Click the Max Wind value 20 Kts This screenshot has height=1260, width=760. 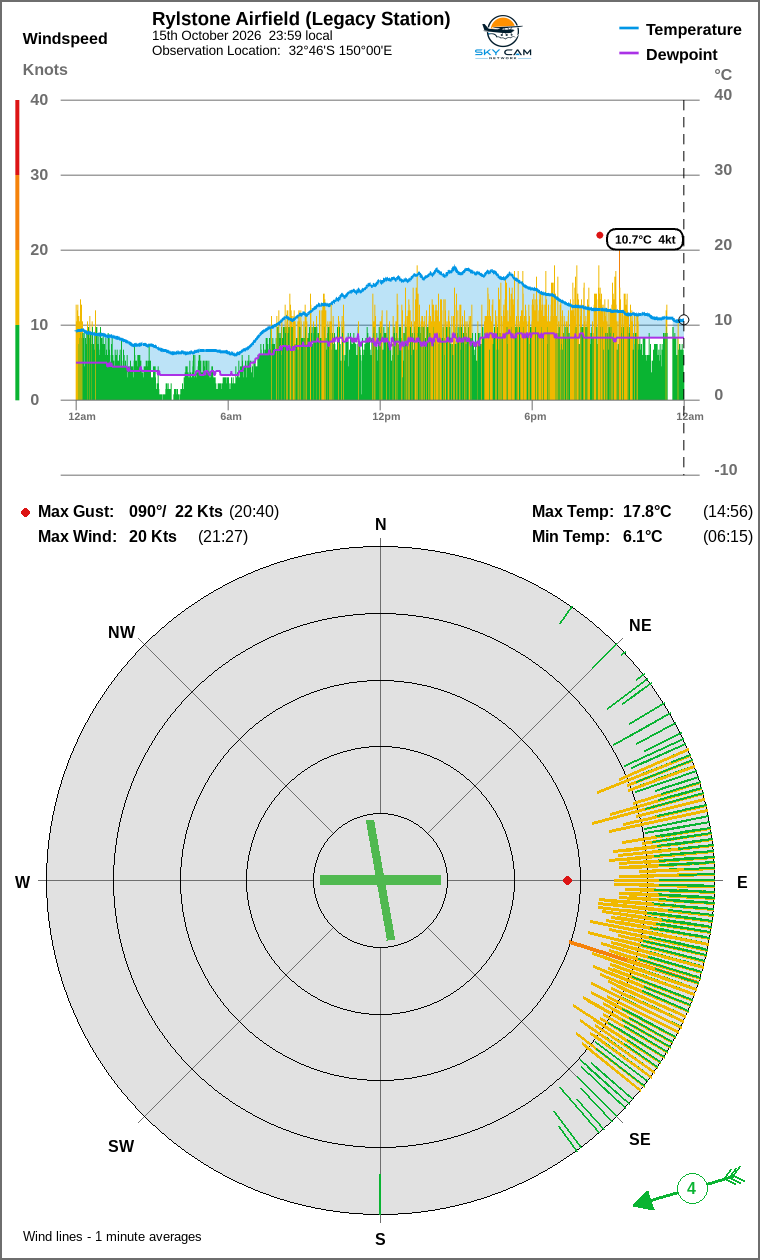[x=153, y=536]
